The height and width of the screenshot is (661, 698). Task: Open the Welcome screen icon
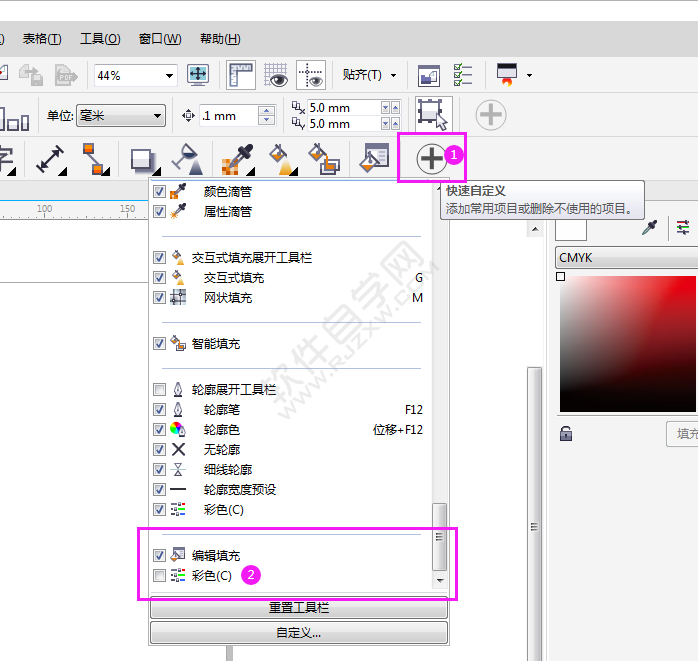pos(429,75)
